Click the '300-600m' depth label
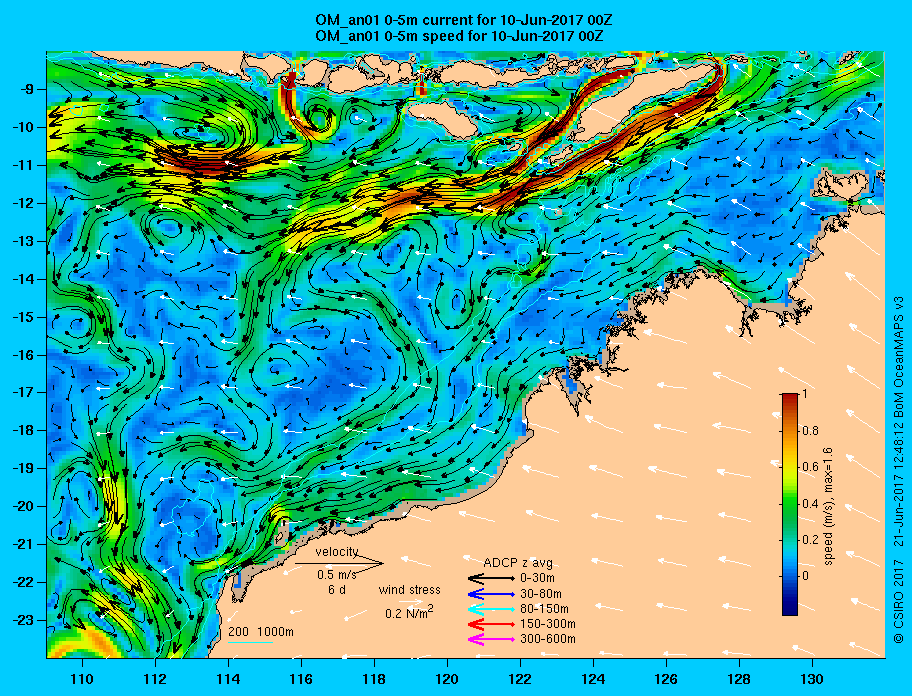 coord(548,640)
